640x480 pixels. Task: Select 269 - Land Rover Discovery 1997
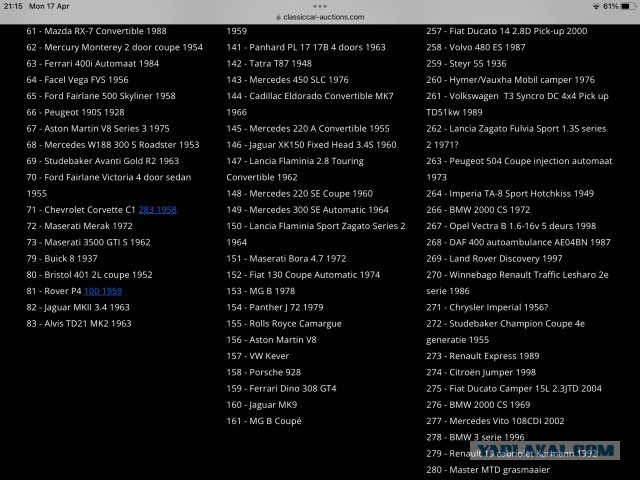495,258
